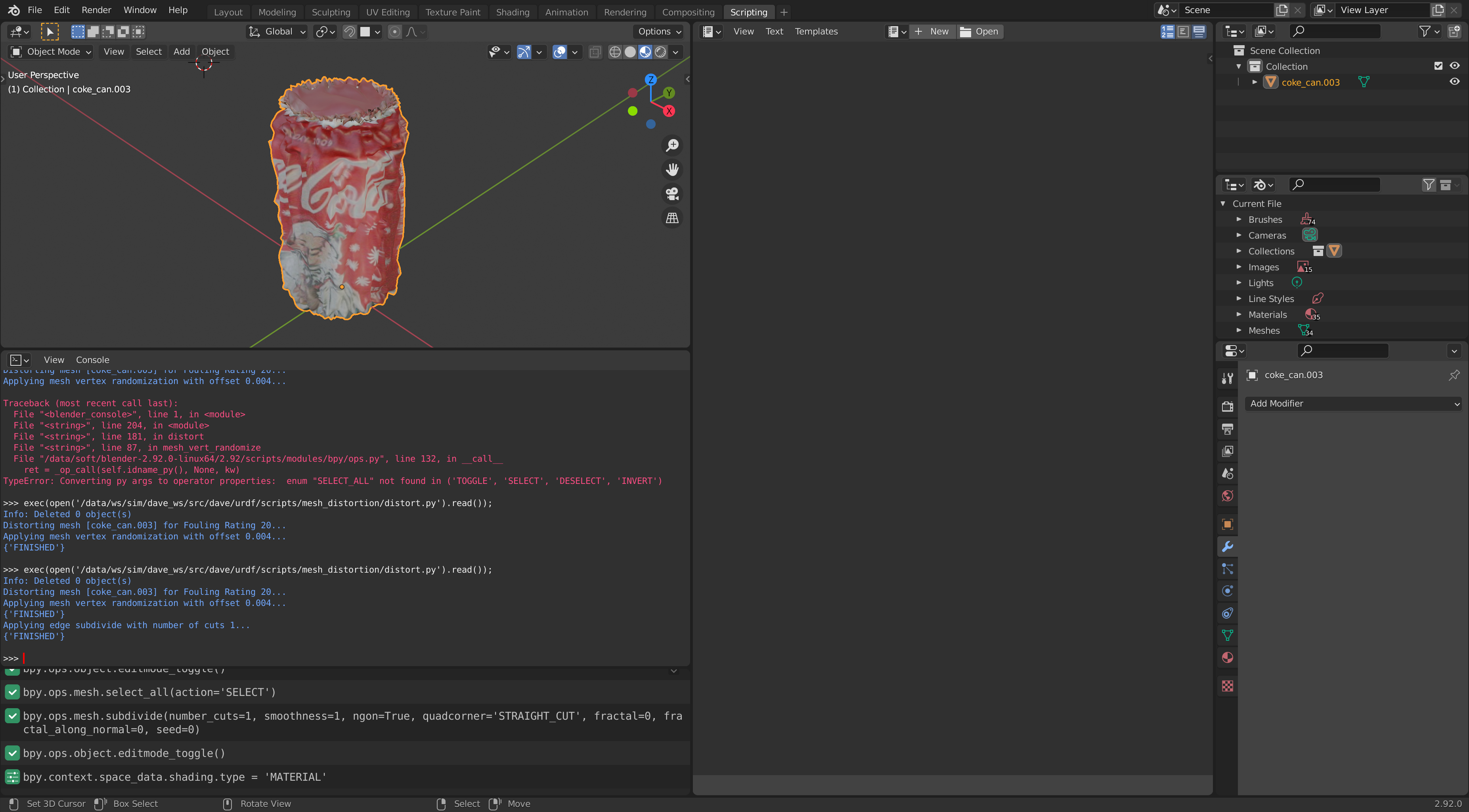Click the Pan view hand gizmo
The height and width of the screenshot is (812, 1469).
tap(672, 169)
